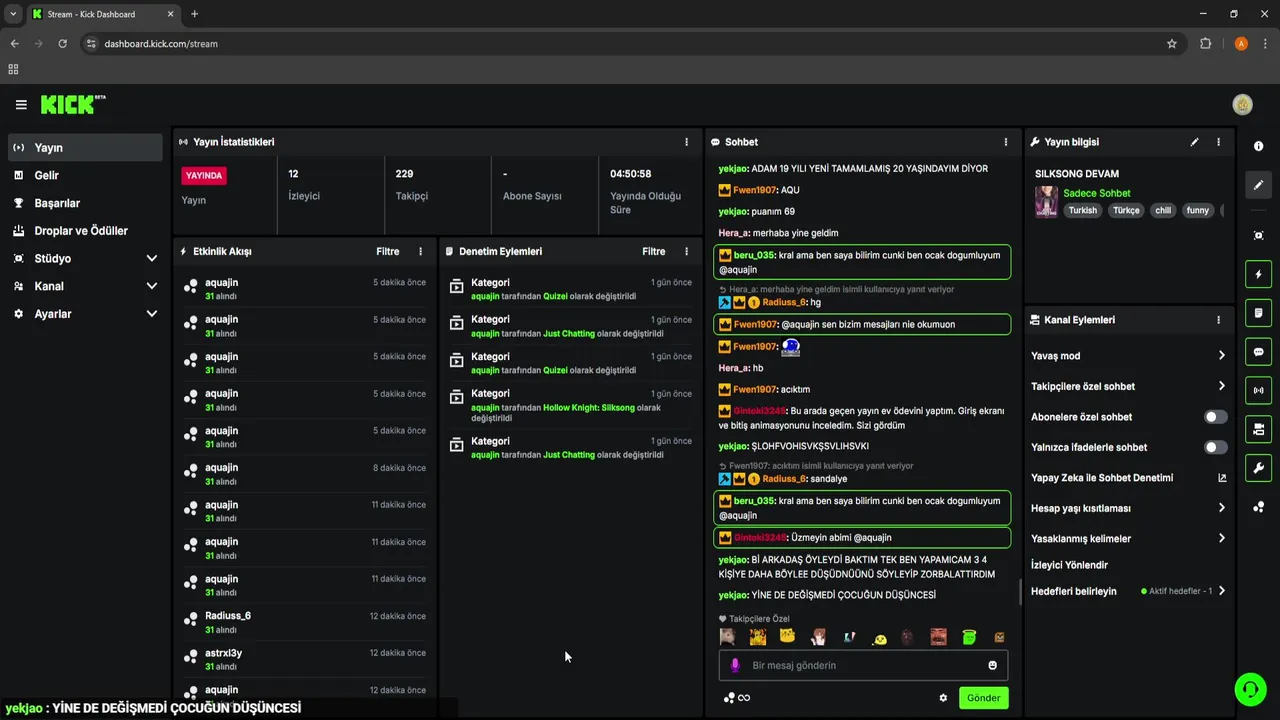Viewport: 1280px width, 720px height.
Task: Open Yavaş mod options
Action: tap(1129, 356)
